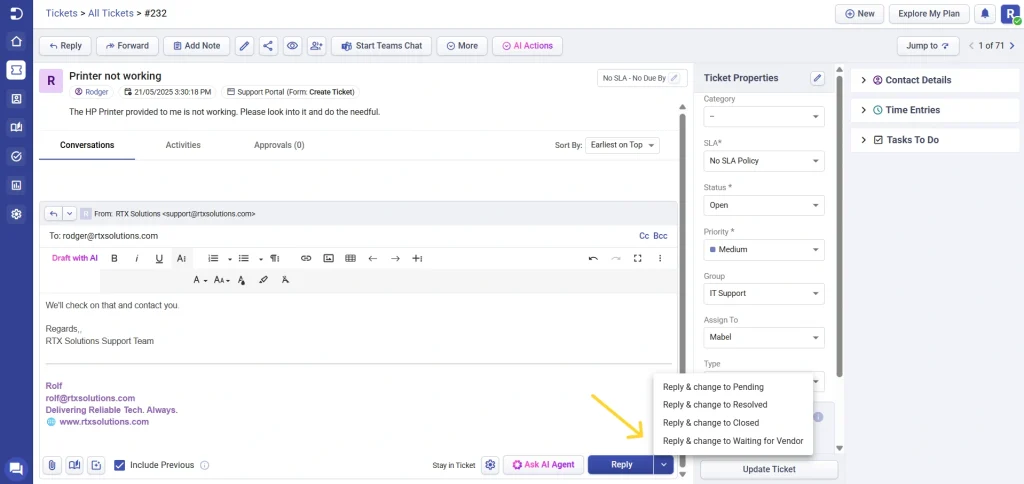Select Reply & change to Waiting for Vendor

click(733, 441)
